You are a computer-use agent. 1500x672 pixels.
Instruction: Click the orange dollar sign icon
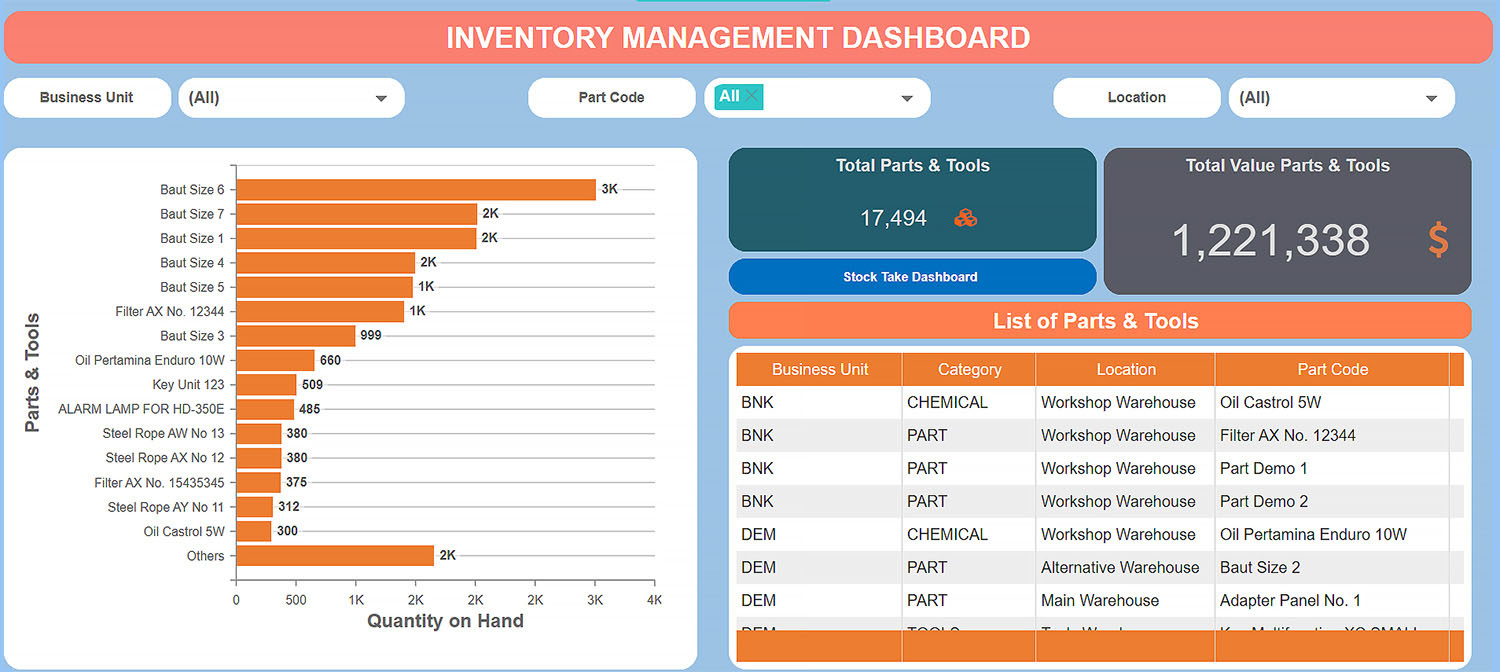[1438, 241]
